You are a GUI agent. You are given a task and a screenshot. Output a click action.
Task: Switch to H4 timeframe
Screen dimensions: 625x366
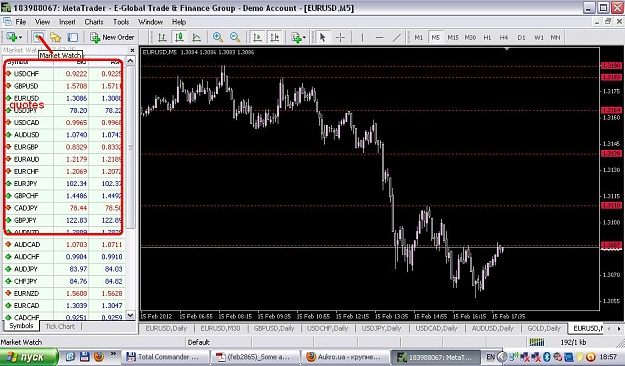tap(504, 37)
